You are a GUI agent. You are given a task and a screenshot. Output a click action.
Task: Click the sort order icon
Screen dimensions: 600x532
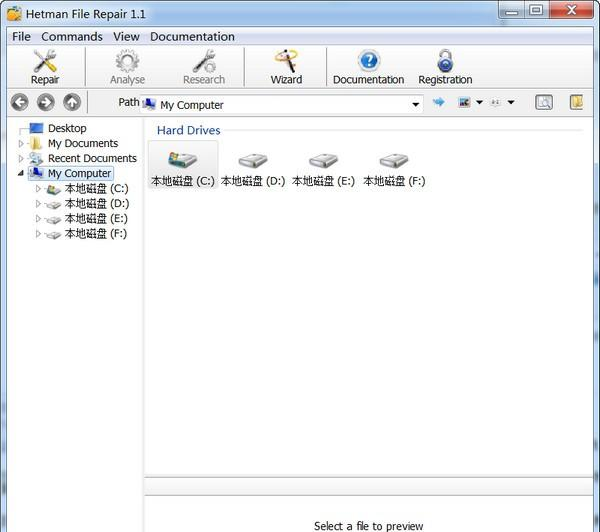pos(496,102)
